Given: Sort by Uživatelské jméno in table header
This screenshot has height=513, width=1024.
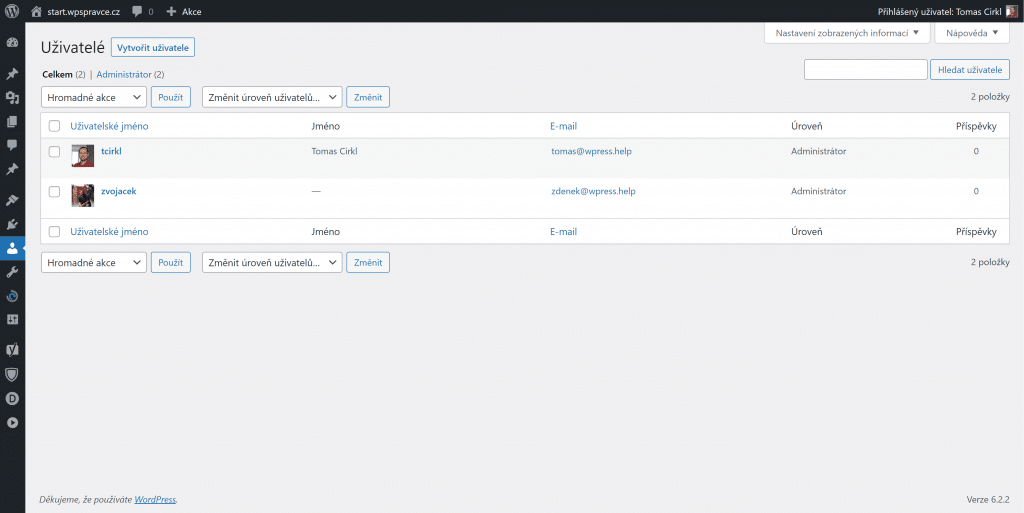Looking at the screenshot, I should [109, 126].
